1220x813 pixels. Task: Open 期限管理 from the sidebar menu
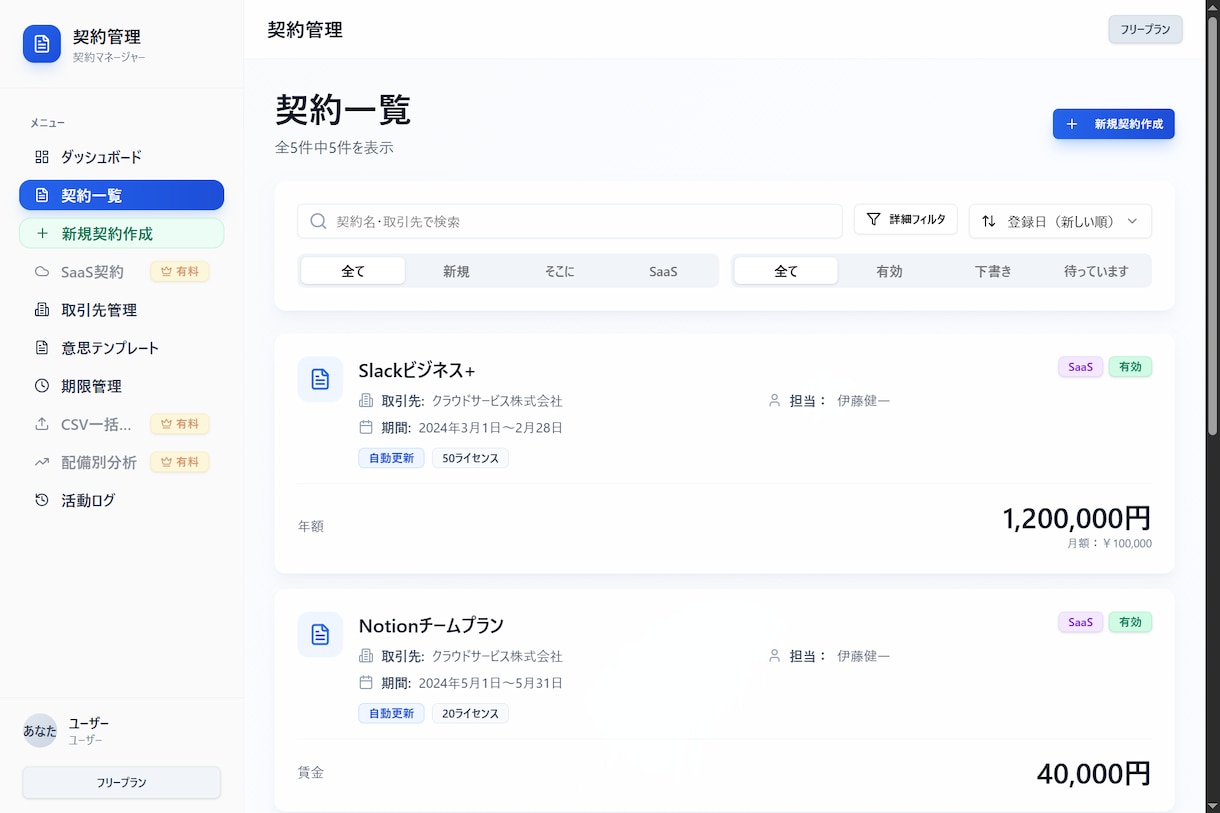click(121, 386)
